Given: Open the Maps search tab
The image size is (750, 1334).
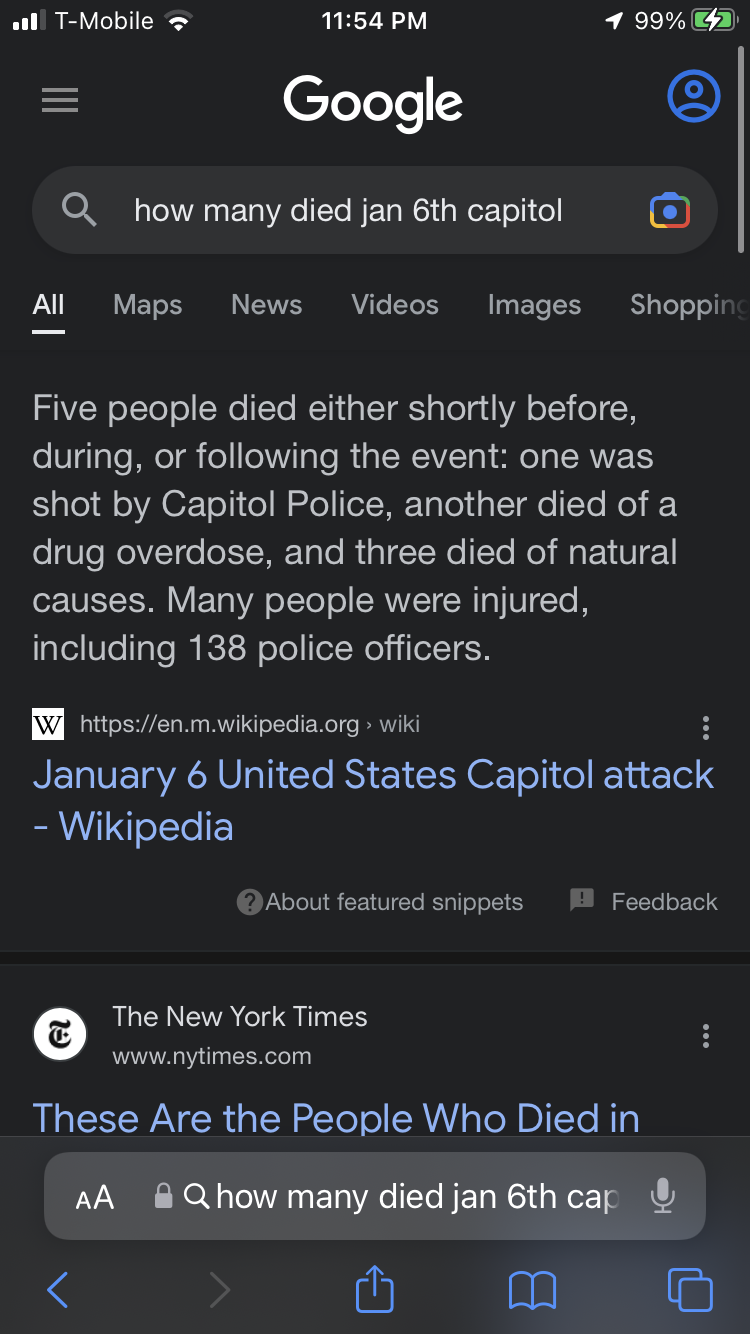Looking at the screenshot, I should 148,305.
